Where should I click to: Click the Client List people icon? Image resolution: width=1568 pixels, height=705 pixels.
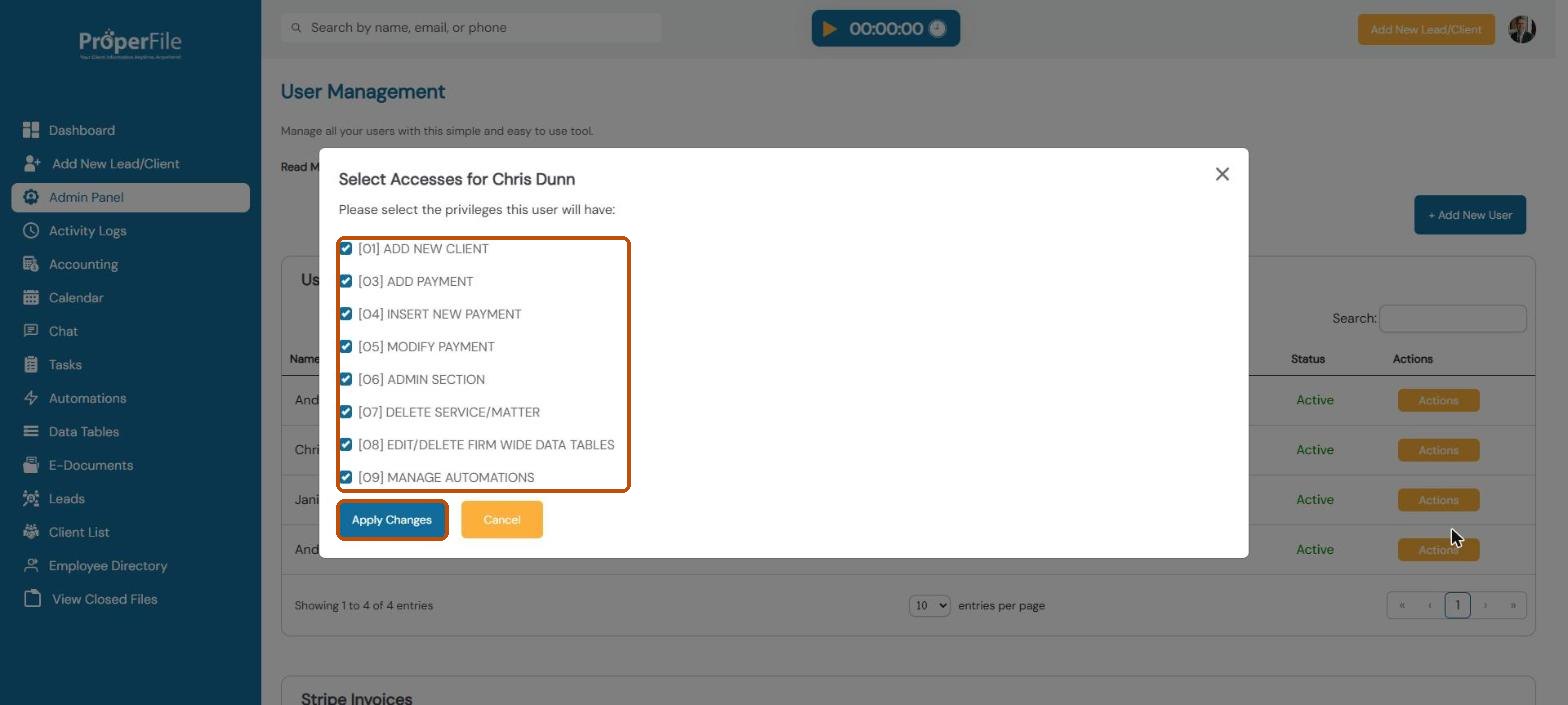click(31, 532)
